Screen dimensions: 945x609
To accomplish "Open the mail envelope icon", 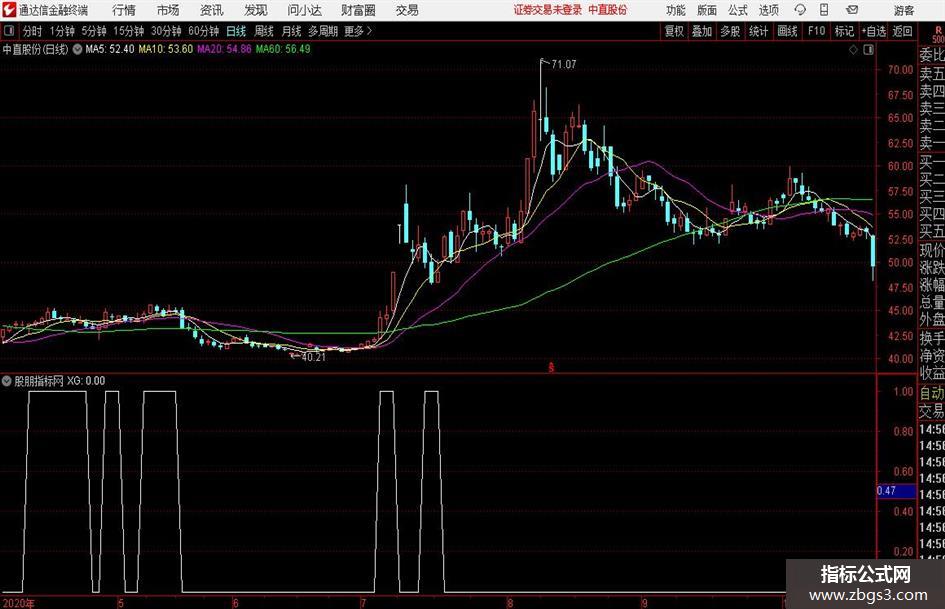I will (x=852, y=10).
